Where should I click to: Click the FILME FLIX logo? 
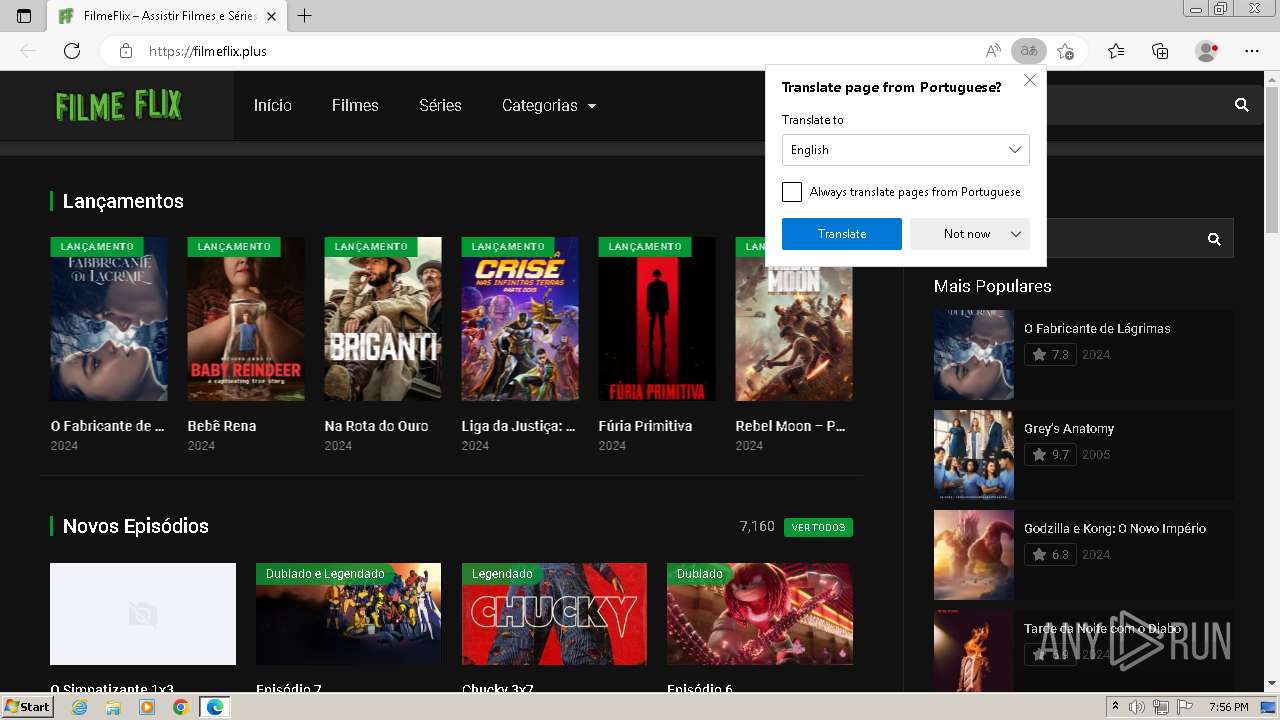point(118,105)
